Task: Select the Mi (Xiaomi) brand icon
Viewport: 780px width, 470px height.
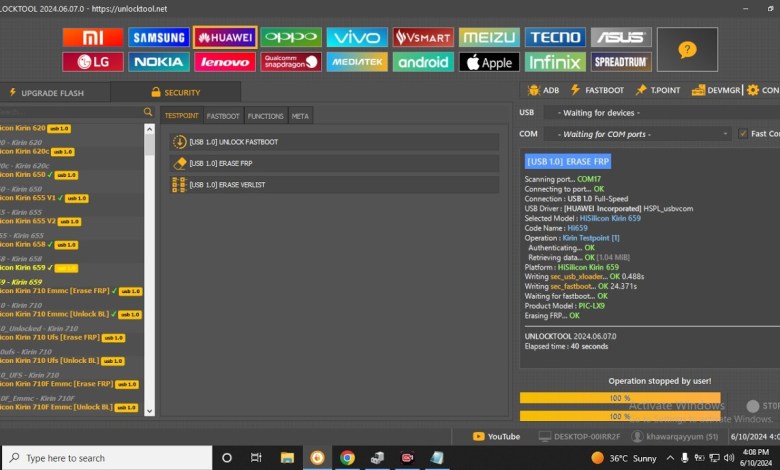Action: (x=93, y=37)
